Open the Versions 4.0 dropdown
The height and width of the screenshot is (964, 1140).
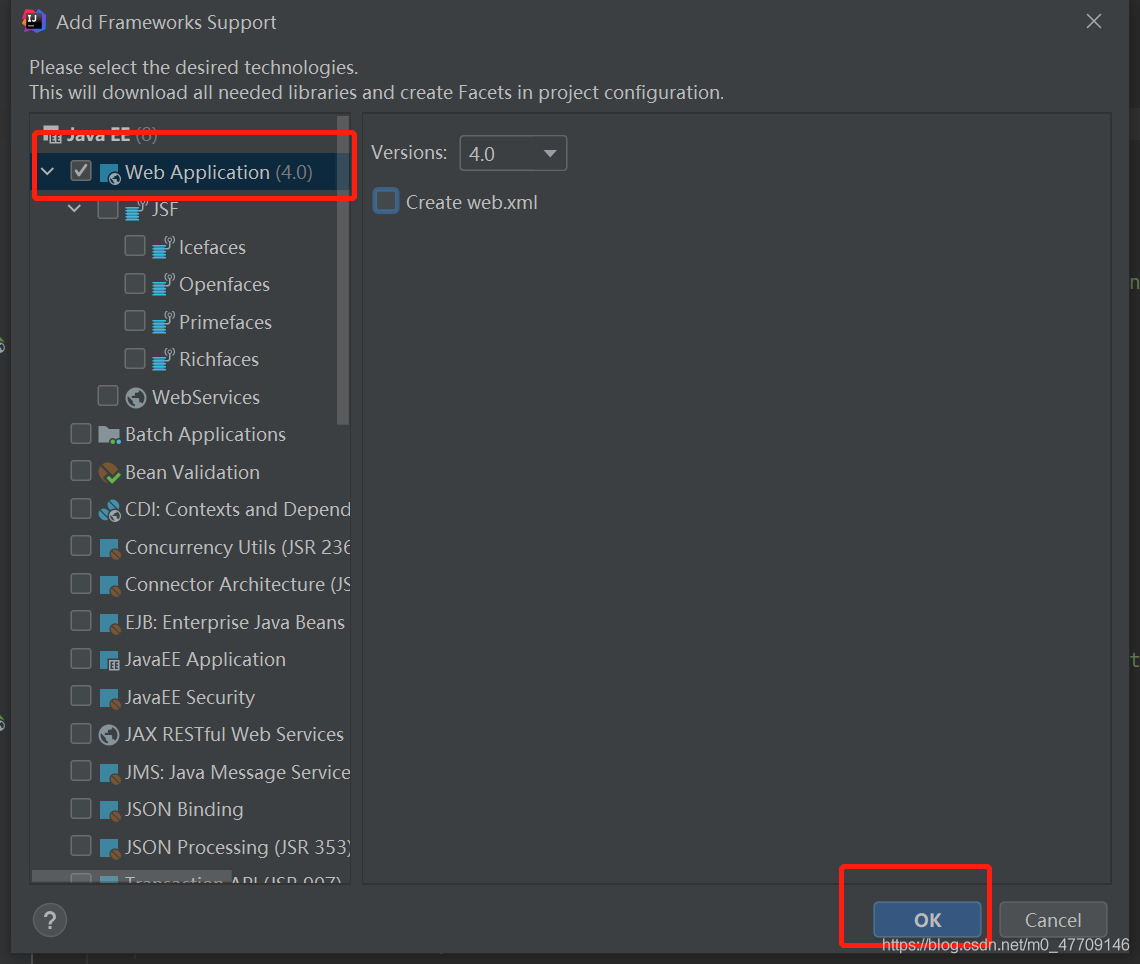513,153
